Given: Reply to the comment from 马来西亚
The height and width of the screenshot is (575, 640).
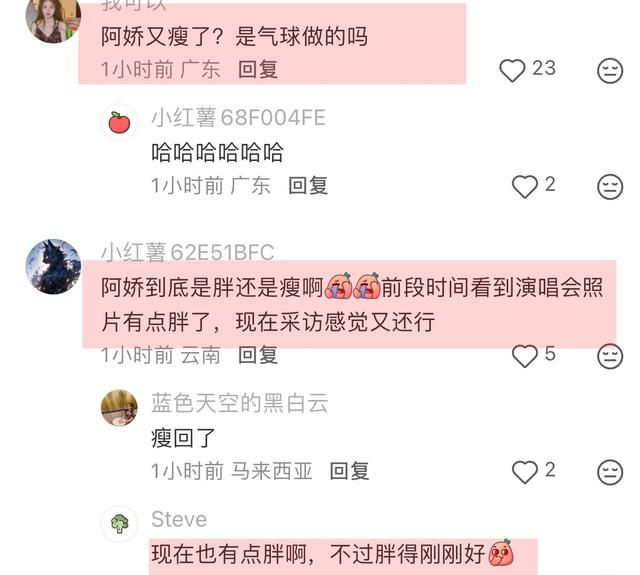Looking at the screenshot, I should coord(349,471).
